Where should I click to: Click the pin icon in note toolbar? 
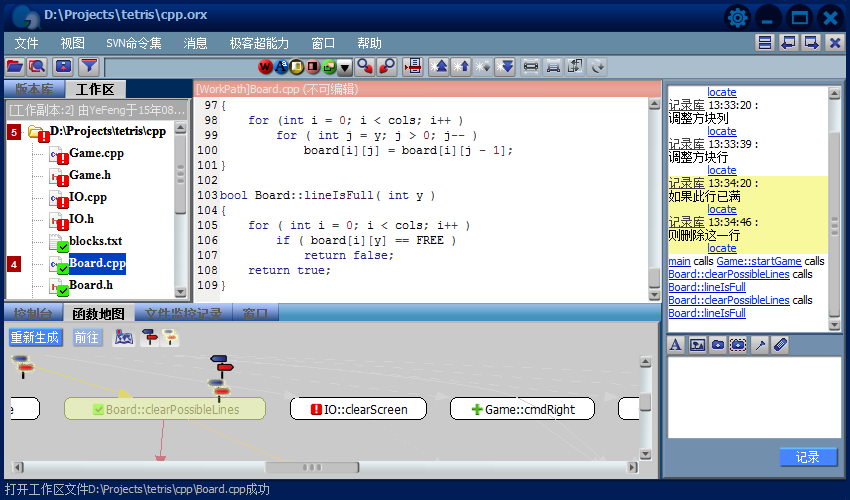coord(760,345)
